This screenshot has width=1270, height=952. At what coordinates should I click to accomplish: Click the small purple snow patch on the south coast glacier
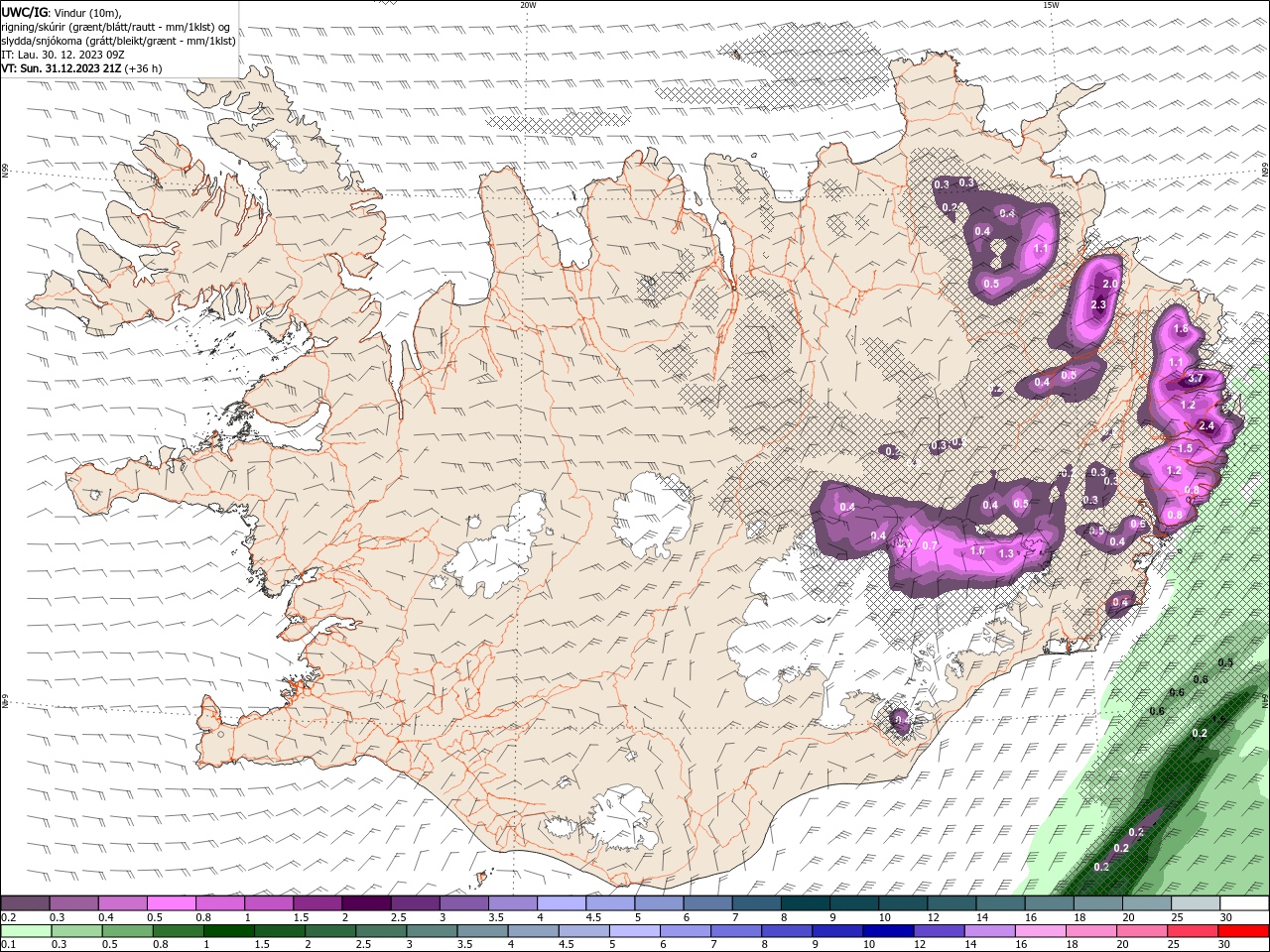(x=900, y=722)
